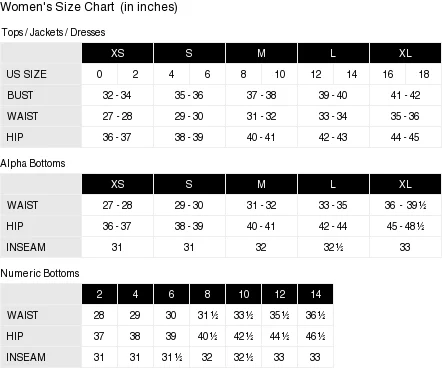Click size 8 header in Numeric Bottoms
Screen dimensions: 442x368
pos(207,294)
